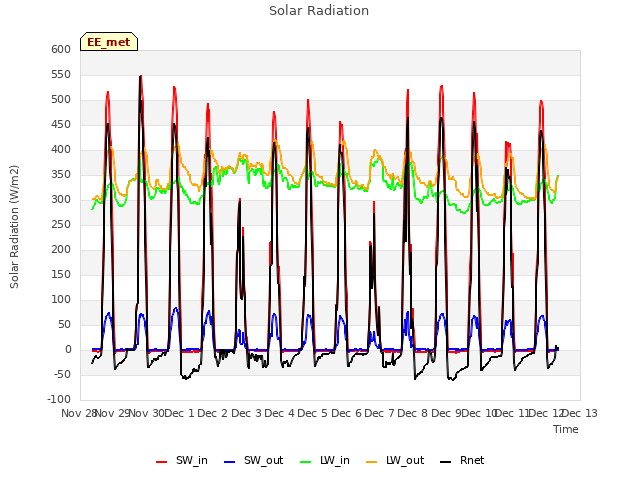The image size is (640, 480).
Task: Click the -50 y-axis tick label
Action: [61, 374]
